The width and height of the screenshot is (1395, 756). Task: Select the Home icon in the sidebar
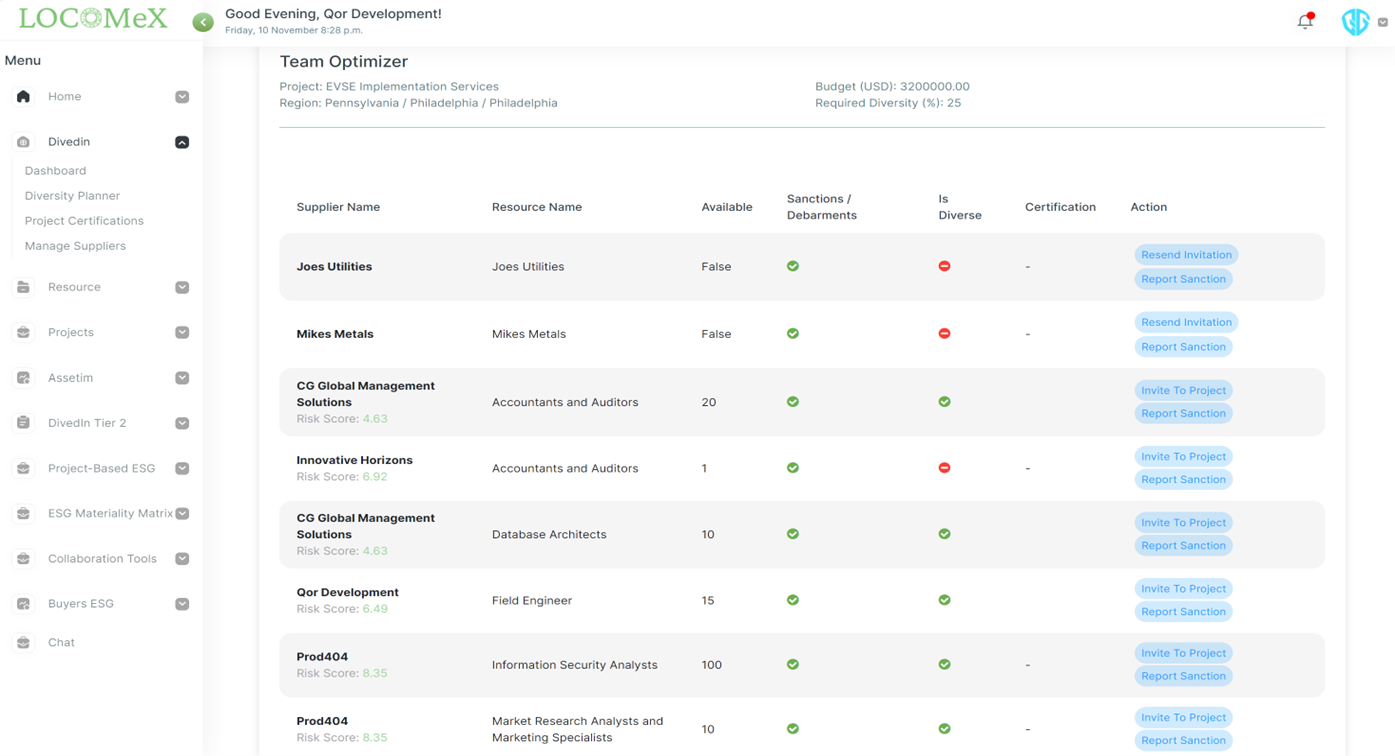point(22,96)
